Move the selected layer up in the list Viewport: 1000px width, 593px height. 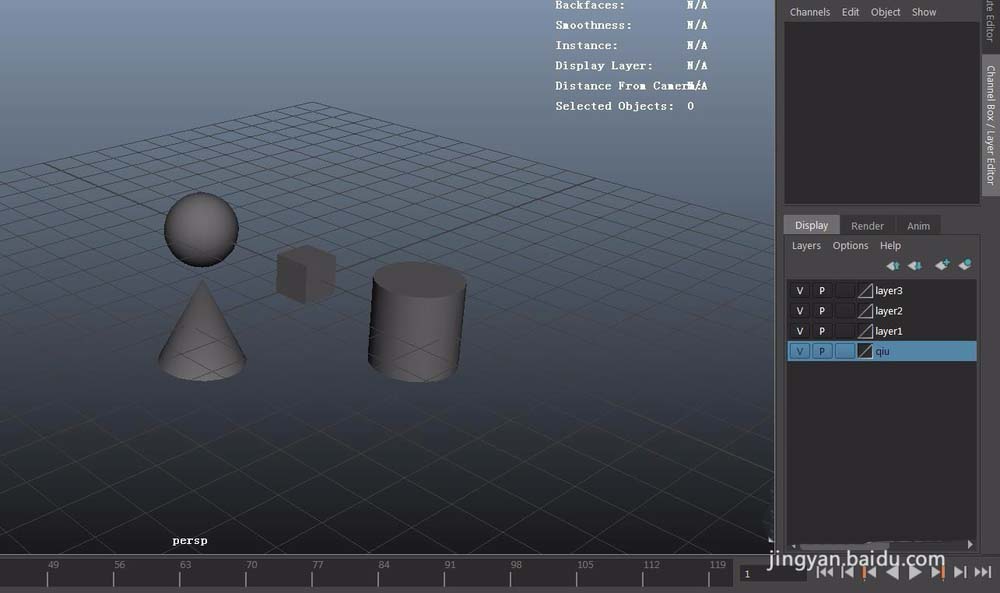tap(893, 265)
